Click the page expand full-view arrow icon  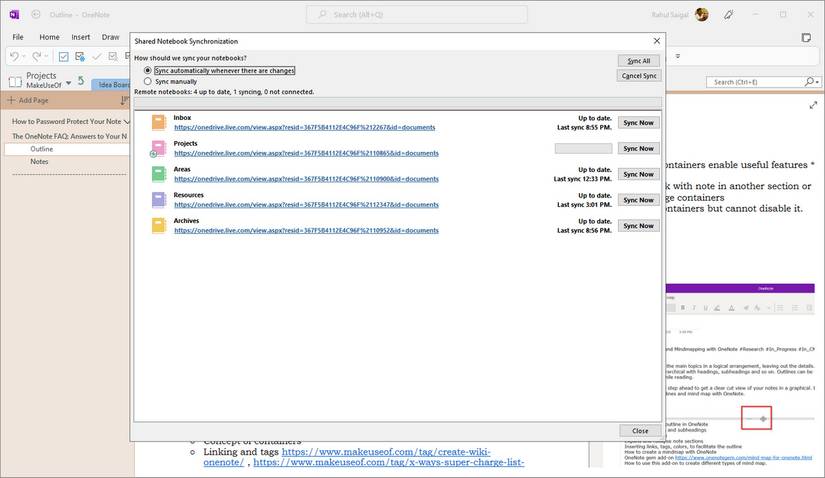click(x=813, y=105)
